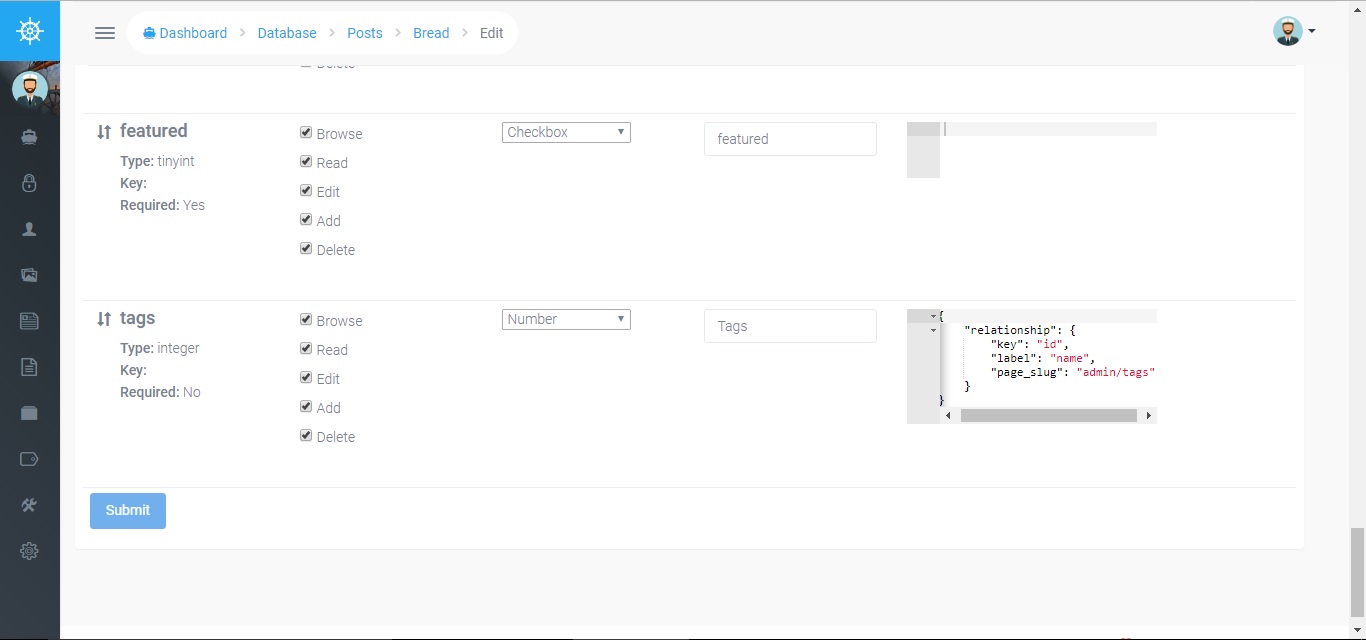Toggle the hamburger menu
The width and height of the screenshot is (1366, 640).
(105, 33)
